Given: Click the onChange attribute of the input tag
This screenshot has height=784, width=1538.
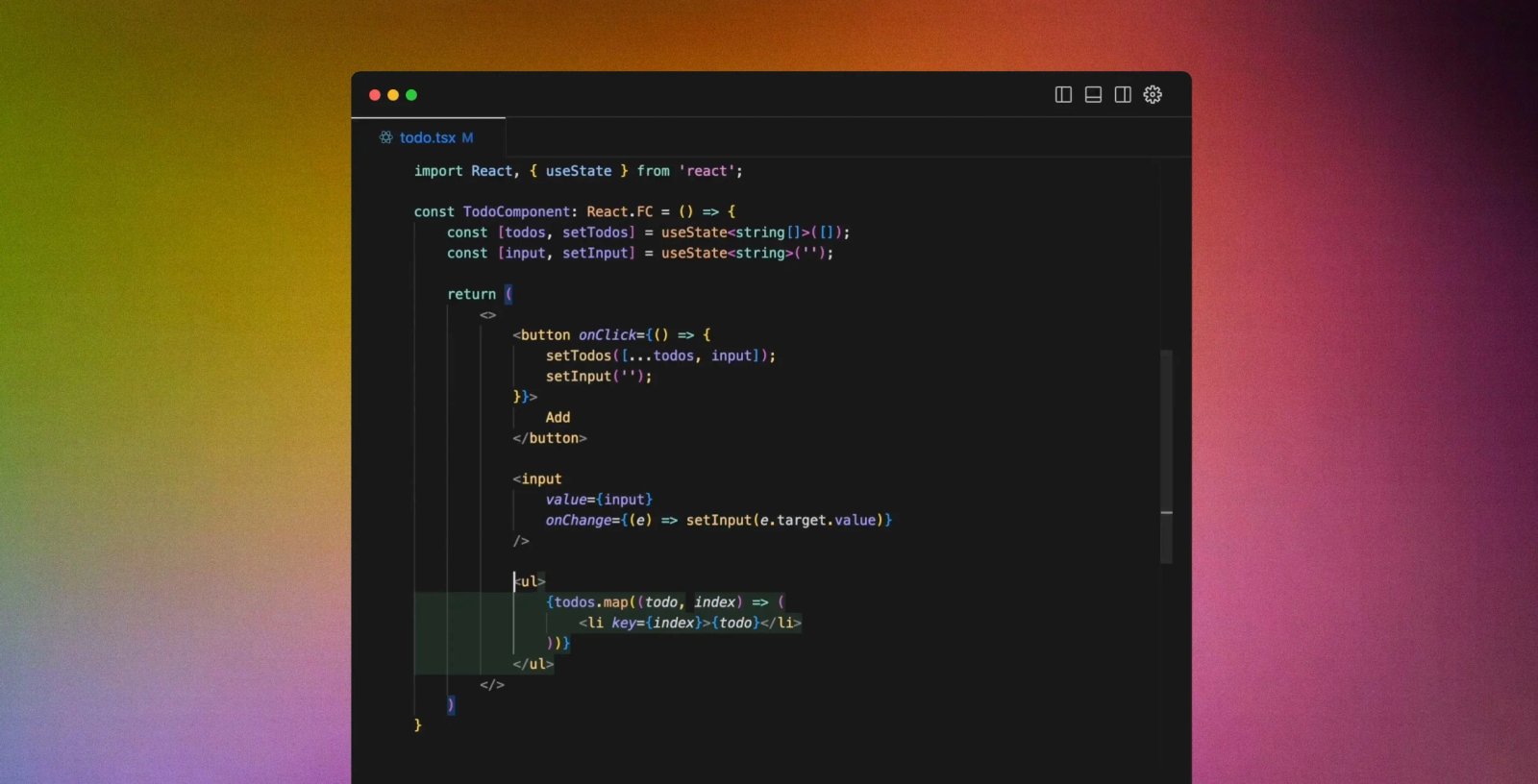Looking at the screenshot, I should (x=578, y=520).
